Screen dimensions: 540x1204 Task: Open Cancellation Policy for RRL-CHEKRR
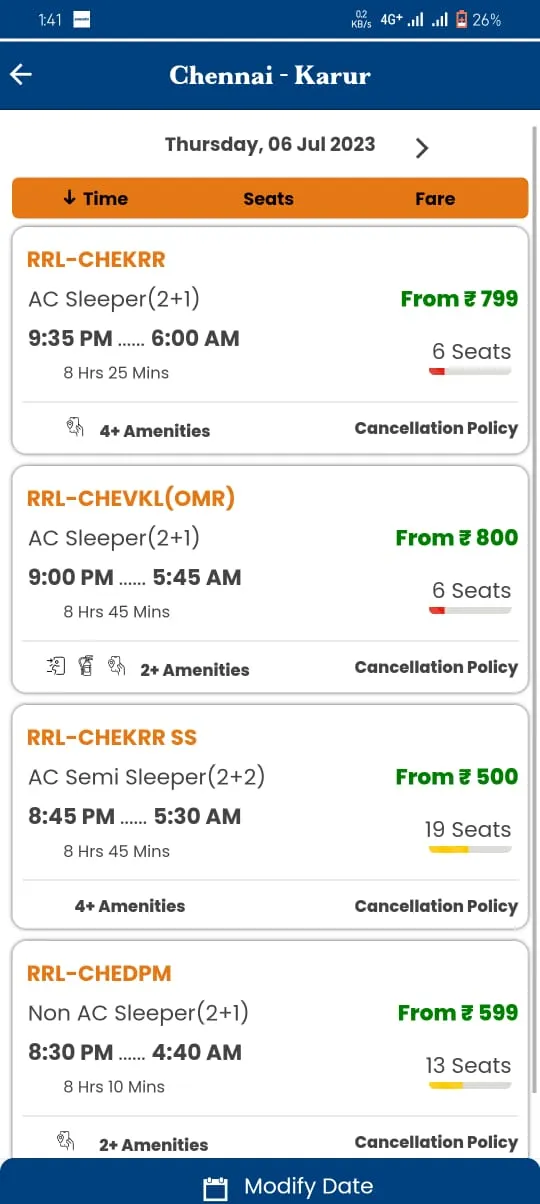436,428
